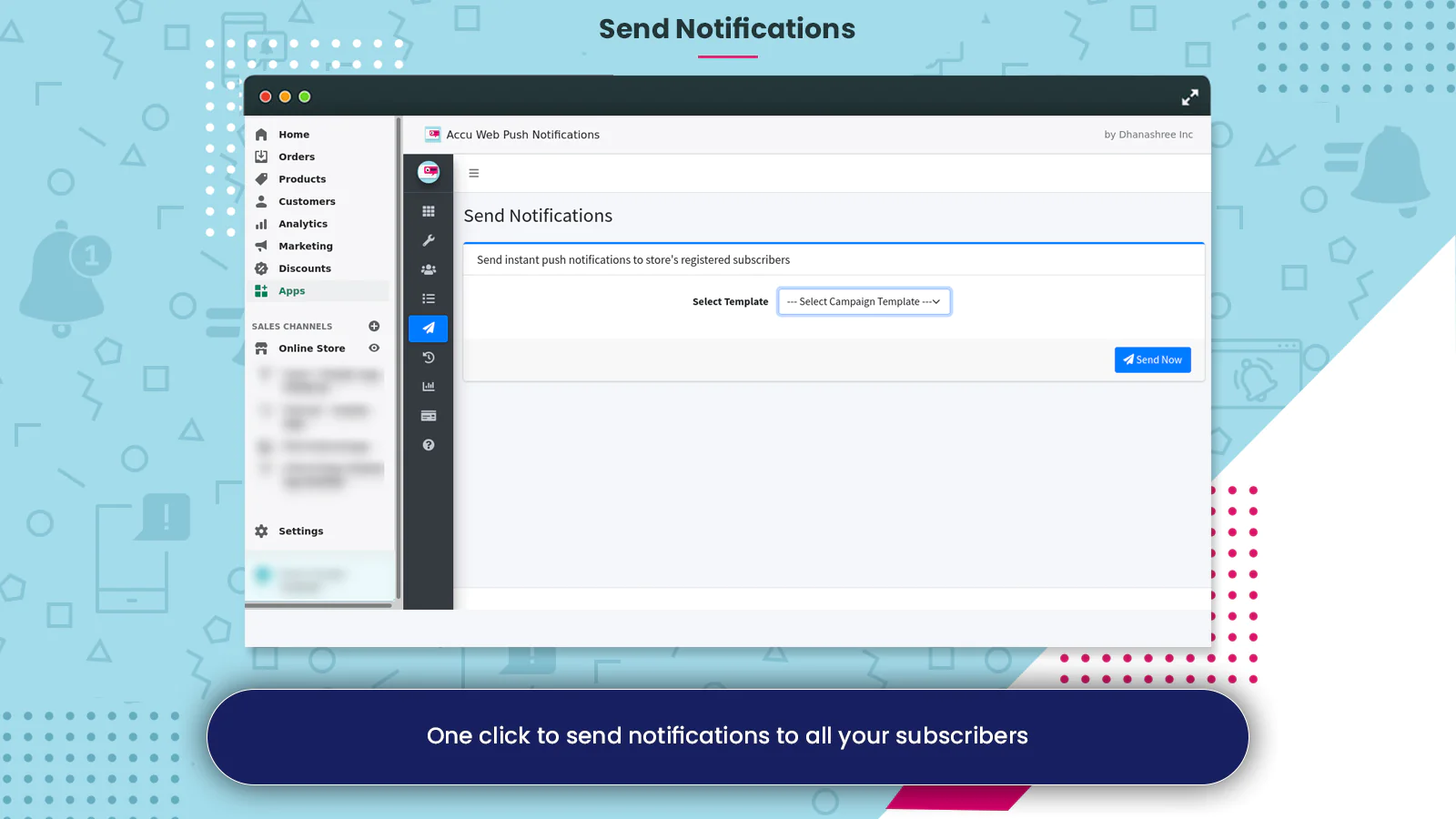Open the dashboard grid icon in app sidebar
The image size is (1456, 819).
429,211
